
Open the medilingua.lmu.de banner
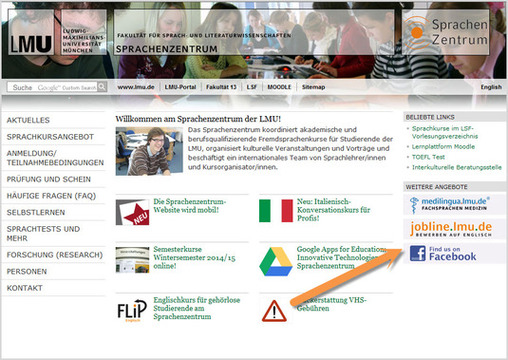click(451, 205)
